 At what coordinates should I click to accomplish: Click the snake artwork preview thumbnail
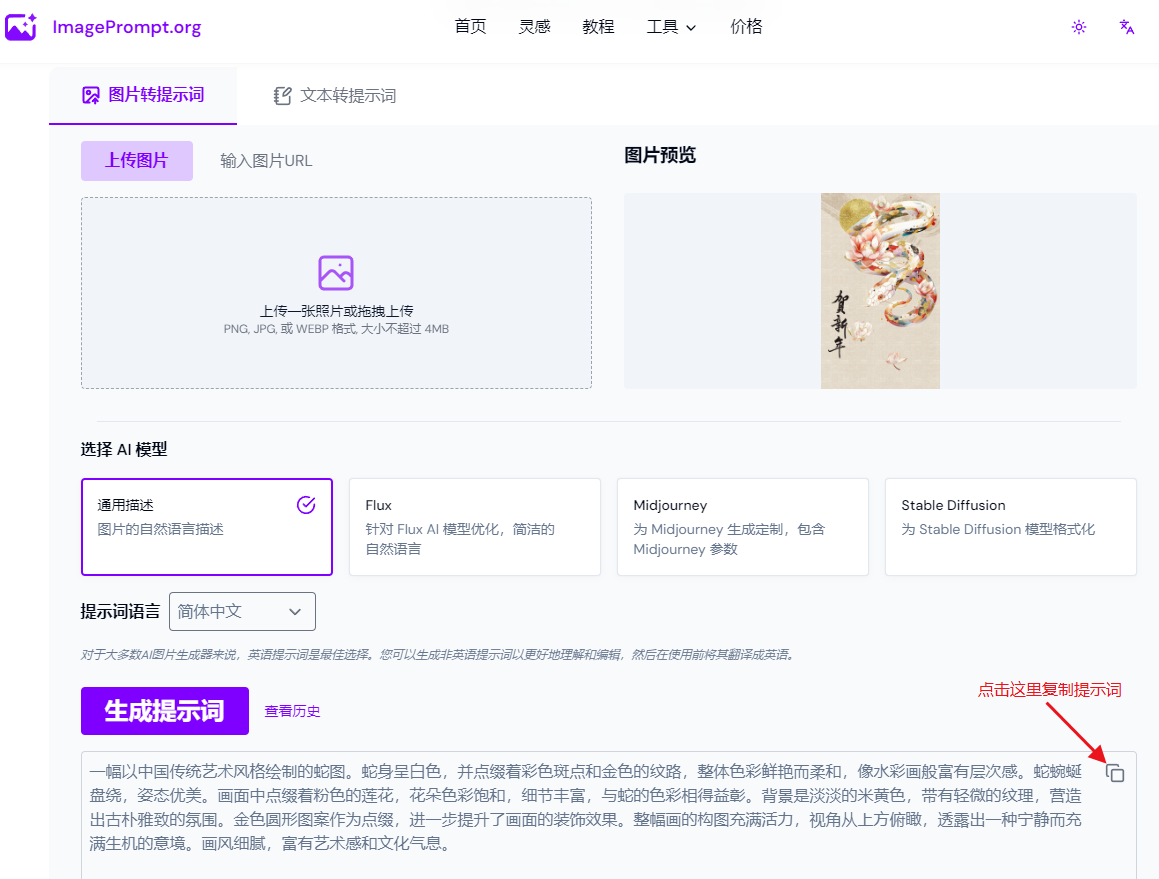tap(880, 290)
